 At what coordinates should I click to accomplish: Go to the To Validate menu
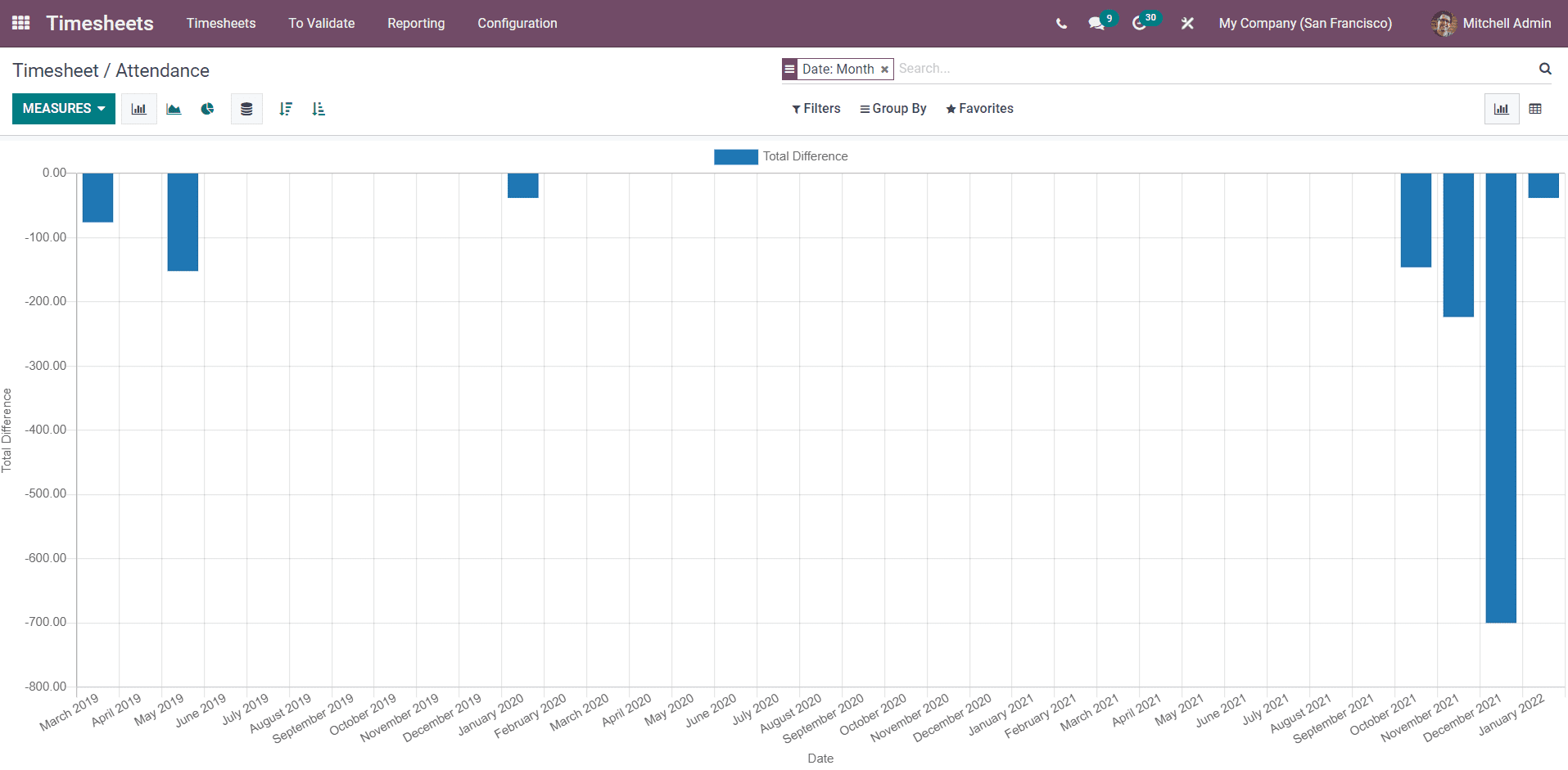(x=321, y=23)
